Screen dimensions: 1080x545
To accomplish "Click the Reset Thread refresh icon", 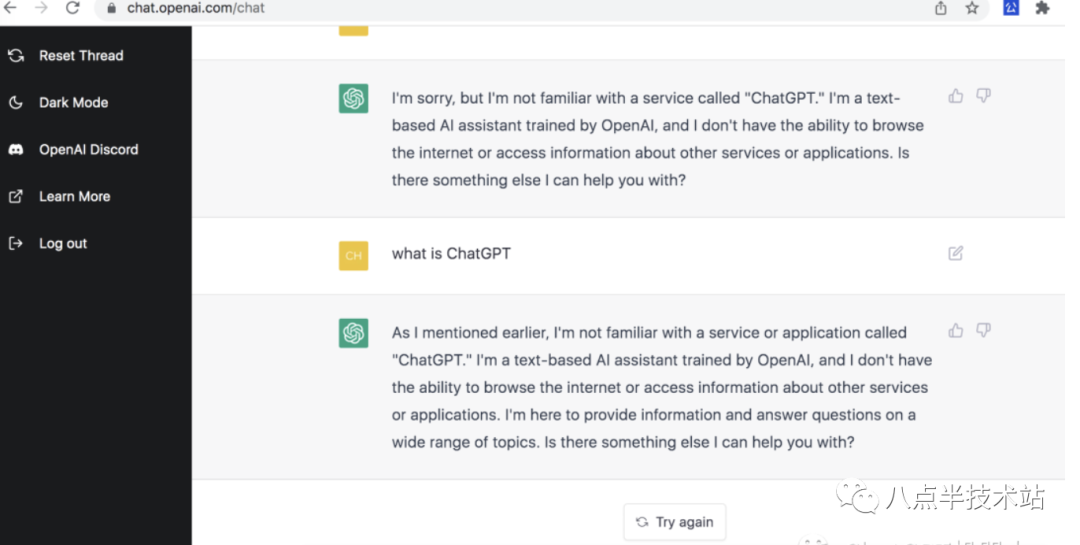I will tap(16, 56).
